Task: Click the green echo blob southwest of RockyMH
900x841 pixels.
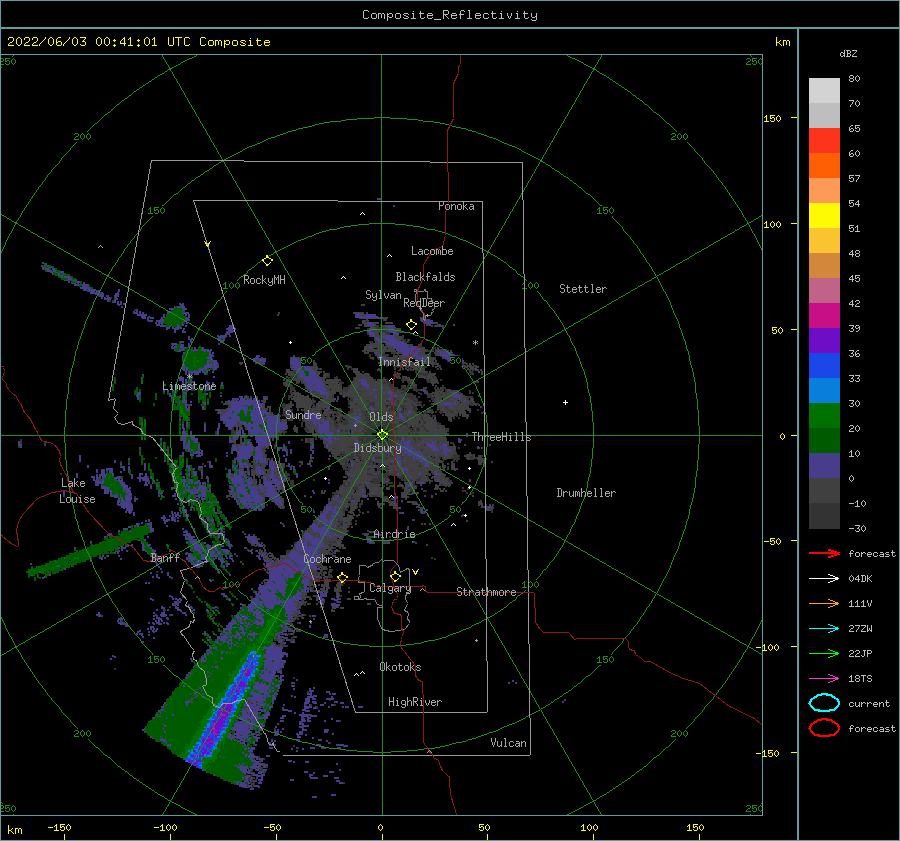Action: [174, 316]
